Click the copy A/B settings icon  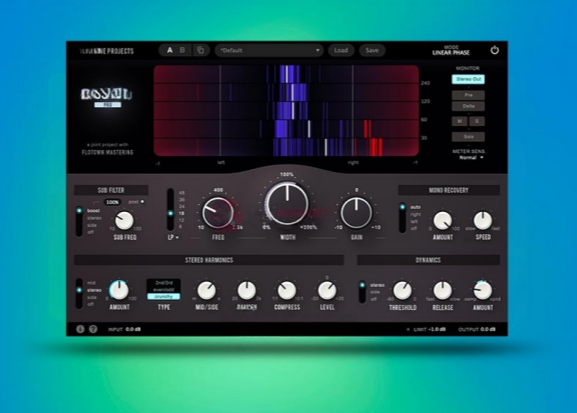point(201,50)
